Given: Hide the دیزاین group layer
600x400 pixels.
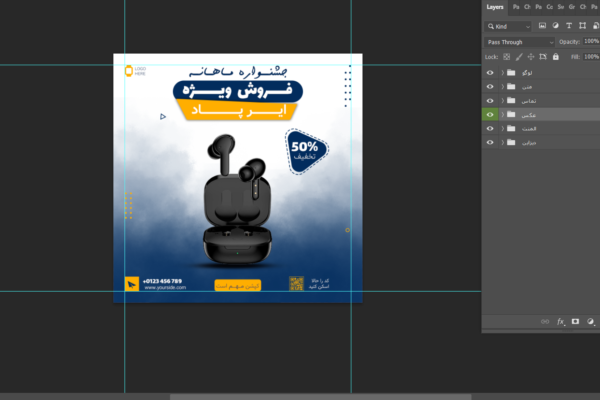Looking at the screenshot, I should (x=490, y=142).
